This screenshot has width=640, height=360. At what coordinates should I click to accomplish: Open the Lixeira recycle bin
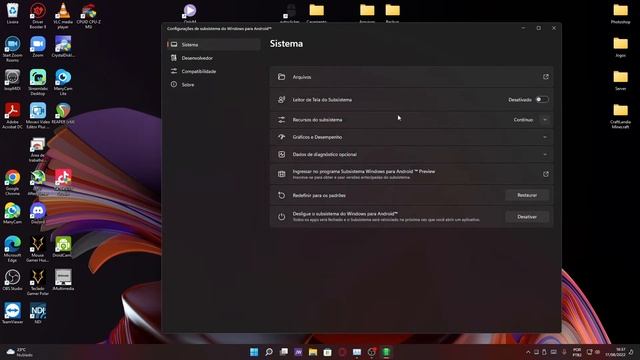tap(12, 13)
